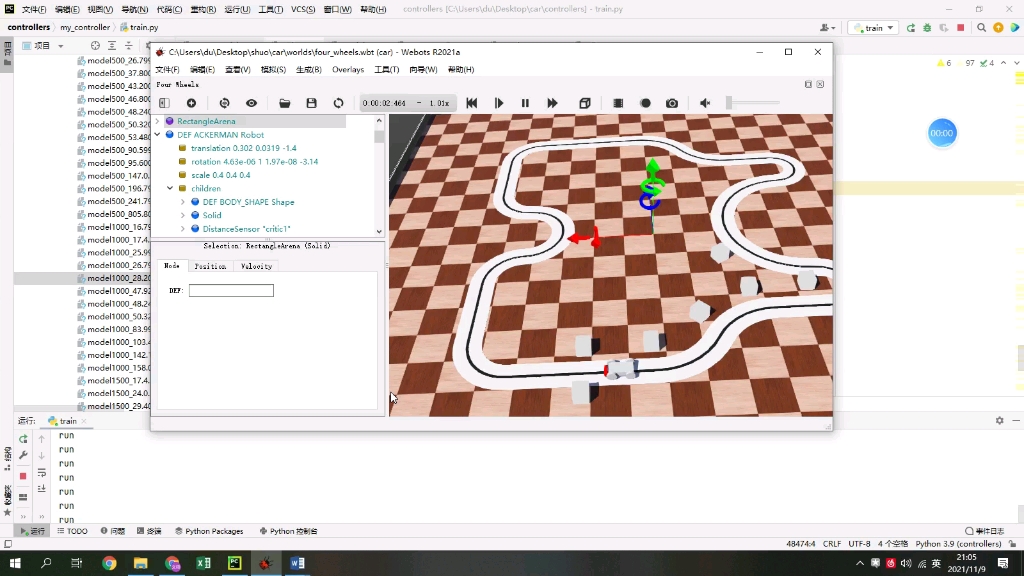This screenshot has width=1024, height=576.
Task: Adjust the Webots volume slider
Action: click(x=753, y=103)
